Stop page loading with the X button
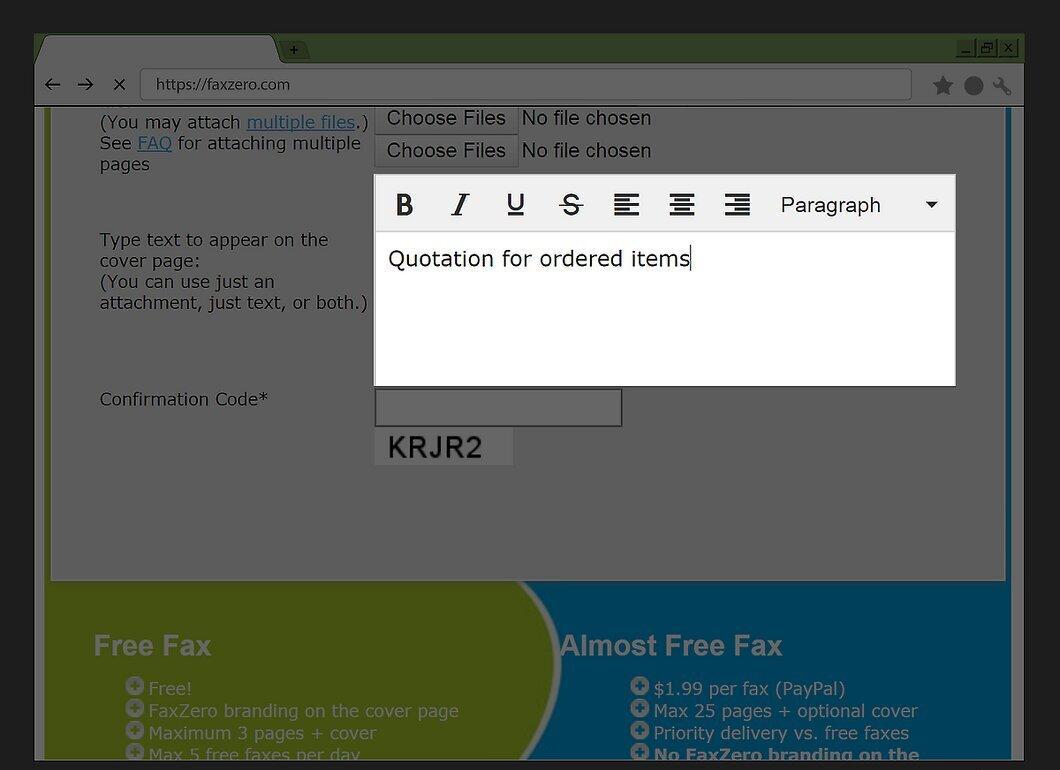Viewport: 1060px width, 770px height. (x=120, y=85)
